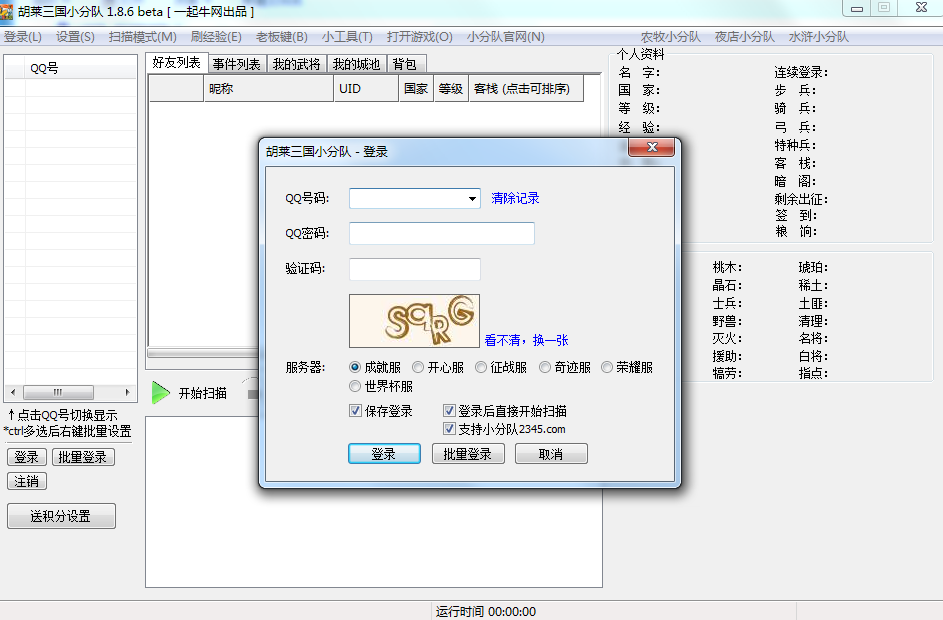Click the QQ list scrollbar right arrow
The height and width of the screenshot is (620, 943).
[x=127, y=392]
